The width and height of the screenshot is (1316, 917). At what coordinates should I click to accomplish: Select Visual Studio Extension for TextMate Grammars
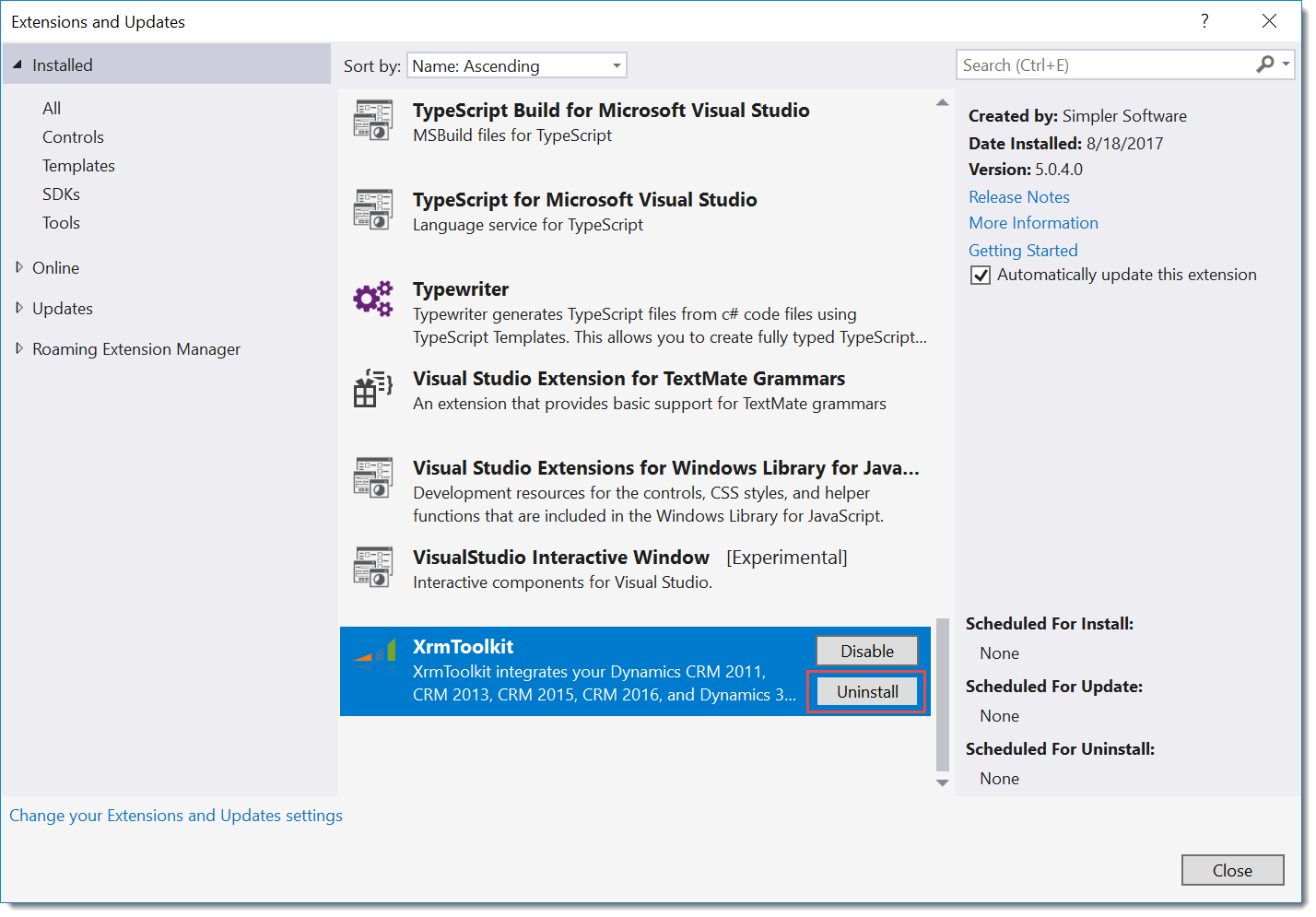629,378
